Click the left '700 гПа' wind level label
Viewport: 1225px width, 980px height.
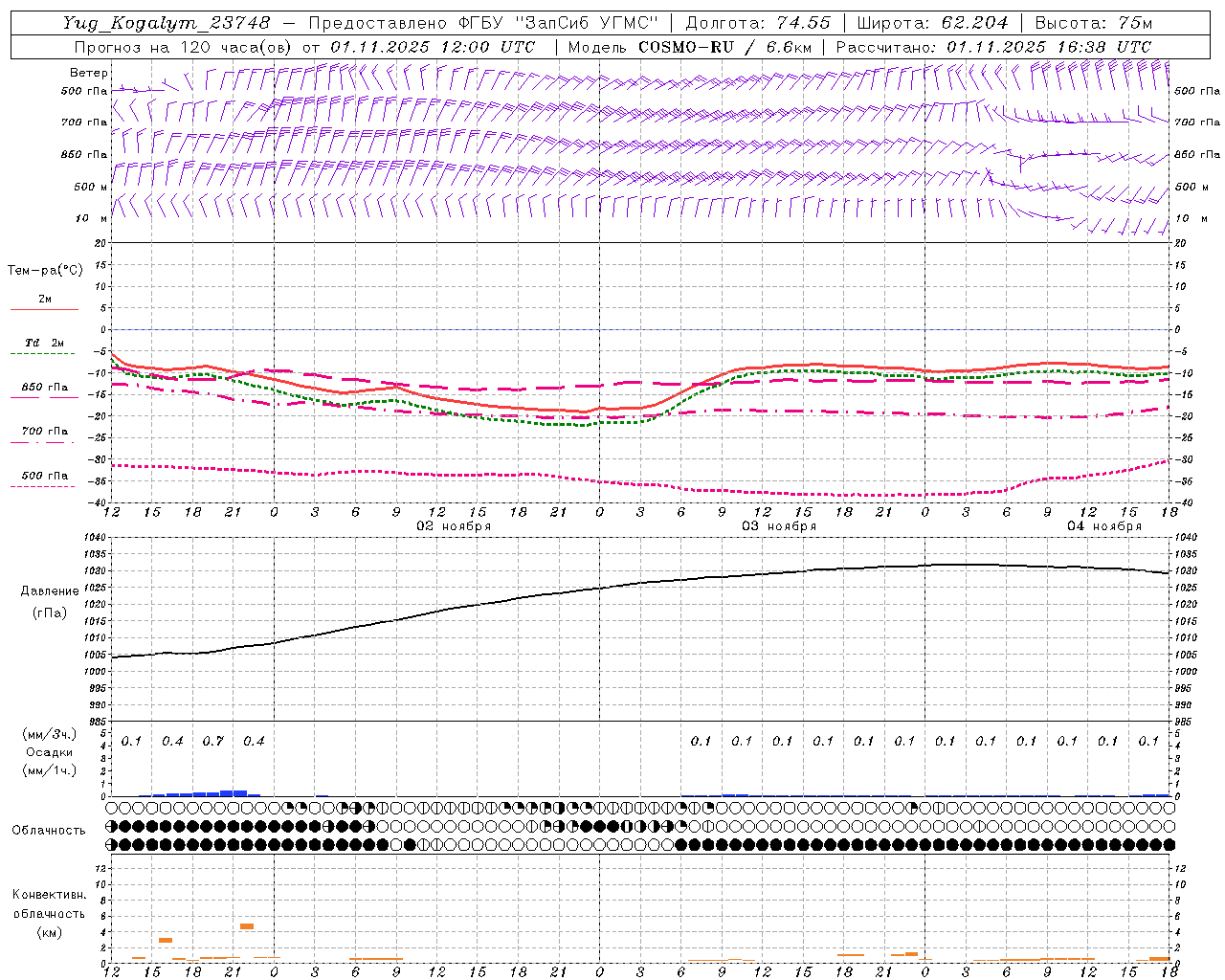point(84,122)
